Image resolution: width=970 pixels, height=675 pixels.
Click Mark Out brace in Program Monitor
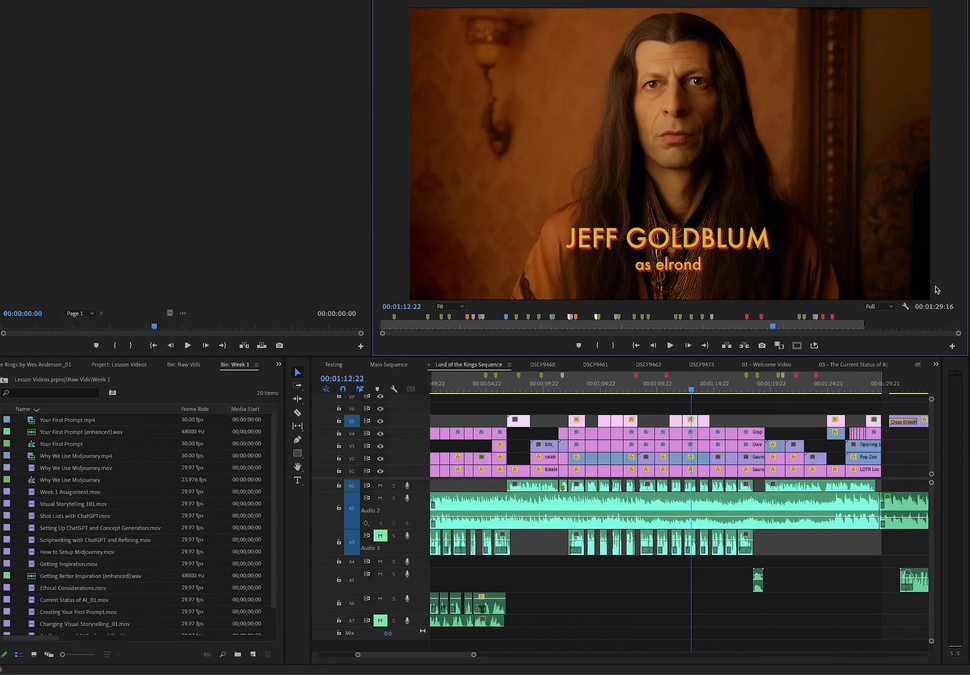(613, 345)
